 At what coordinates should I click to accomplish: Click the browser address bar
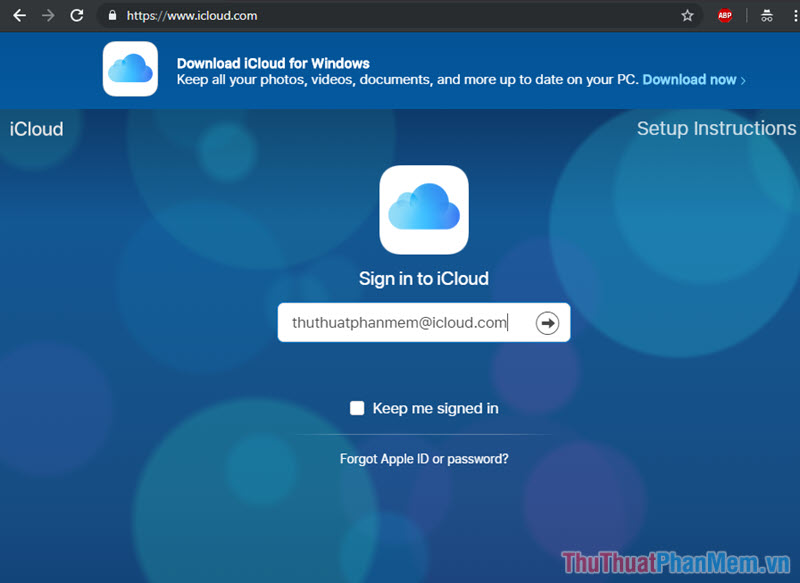click(300, 15)
